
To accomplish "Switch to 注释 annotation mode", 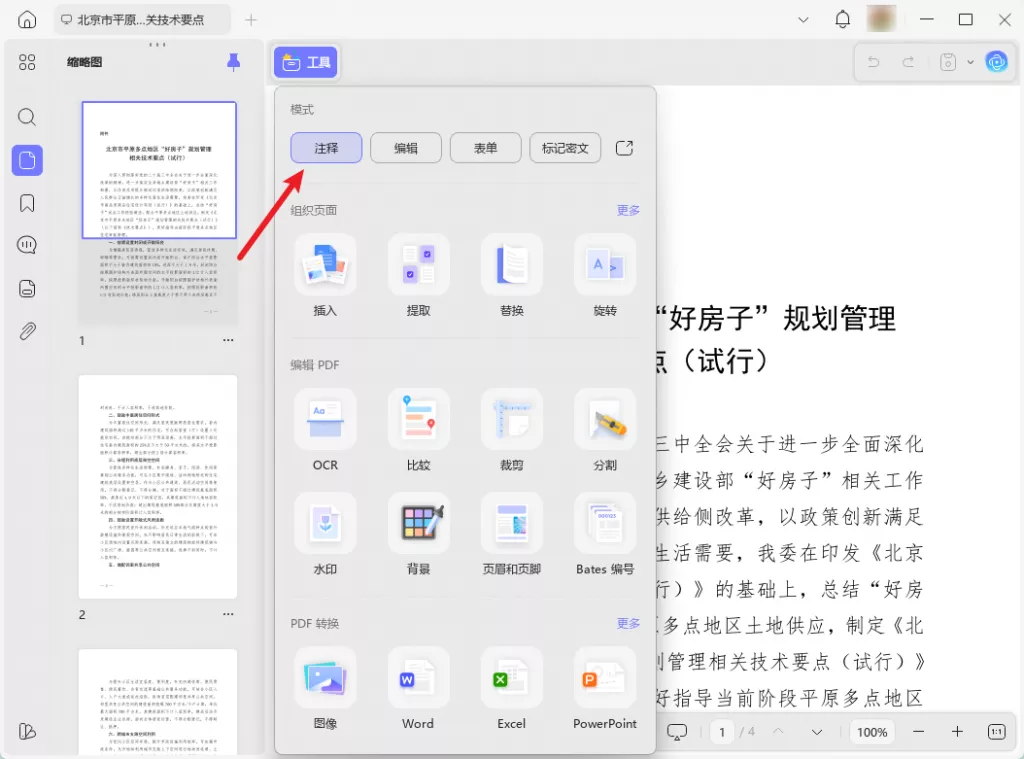I will click(325, 147).
